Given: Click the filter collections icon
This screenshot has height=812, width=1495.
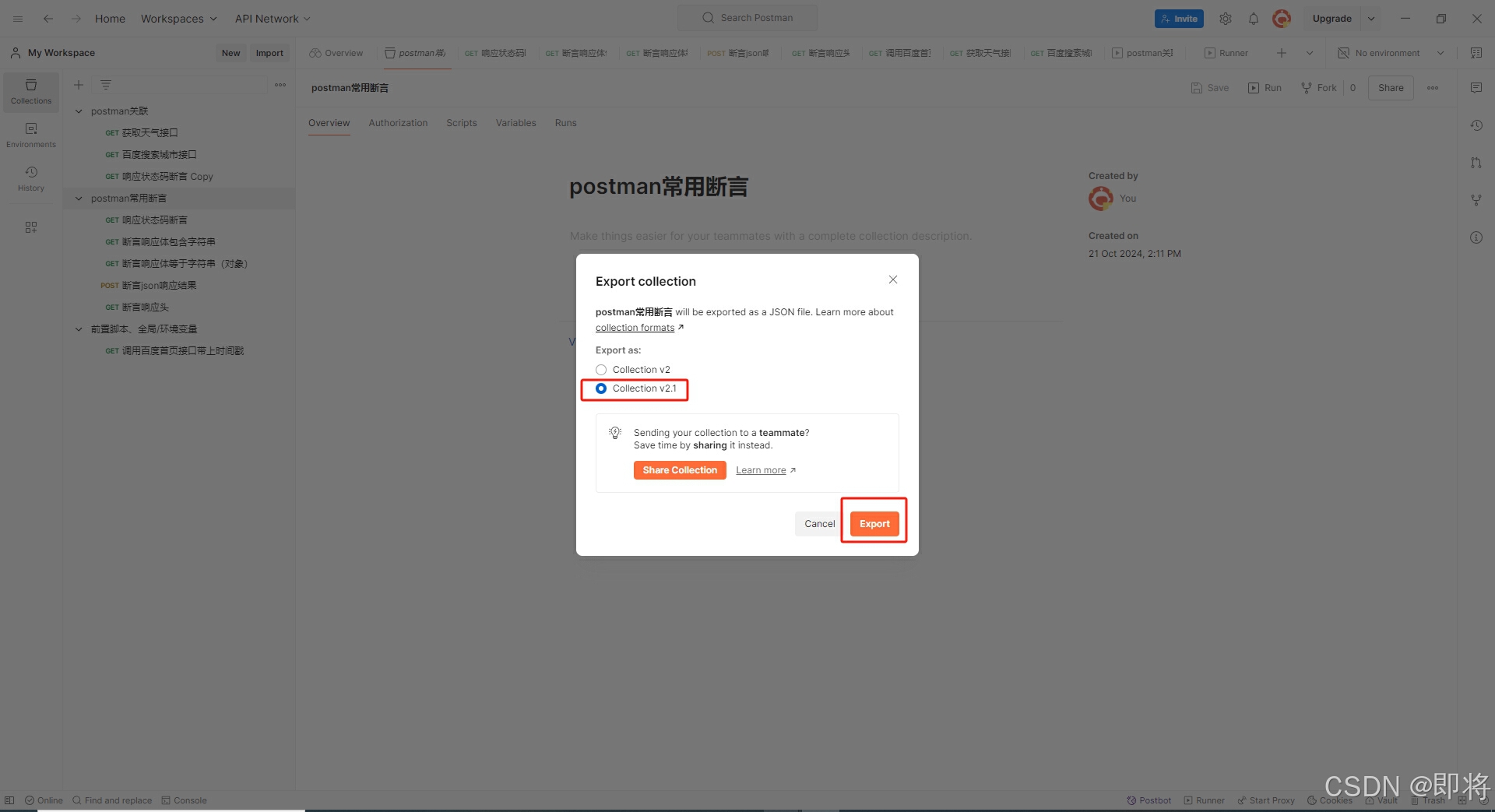Looking at the screenshot, I should point(106,85).
